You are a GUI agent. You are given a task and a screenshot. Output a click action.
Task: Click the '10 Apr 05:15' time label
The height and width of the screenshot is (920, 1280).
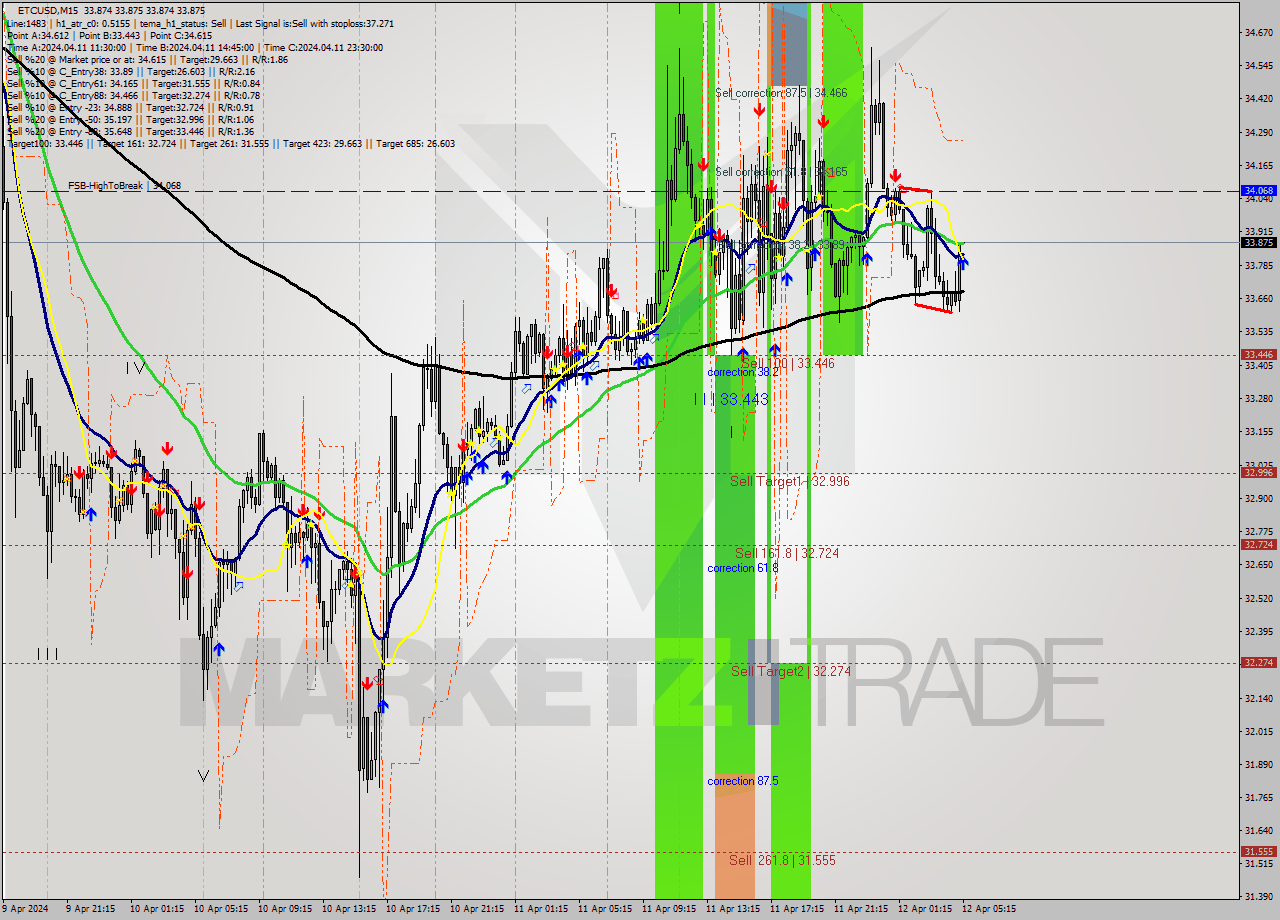point(219,909)
